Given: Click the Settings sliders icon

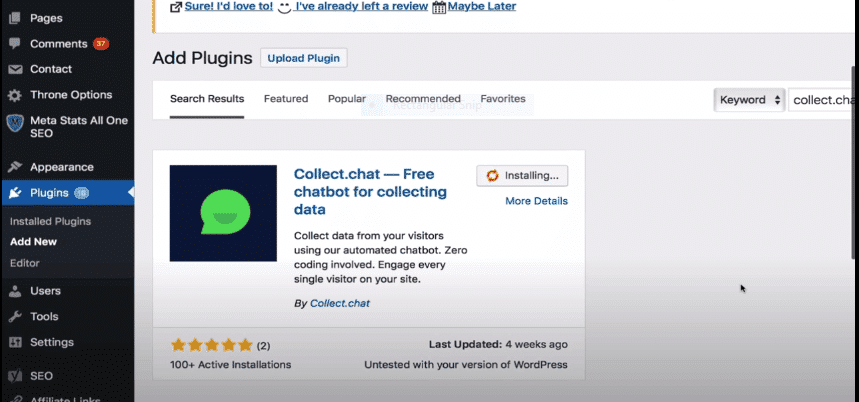Looking at the screenshot, I should [15, 342].
